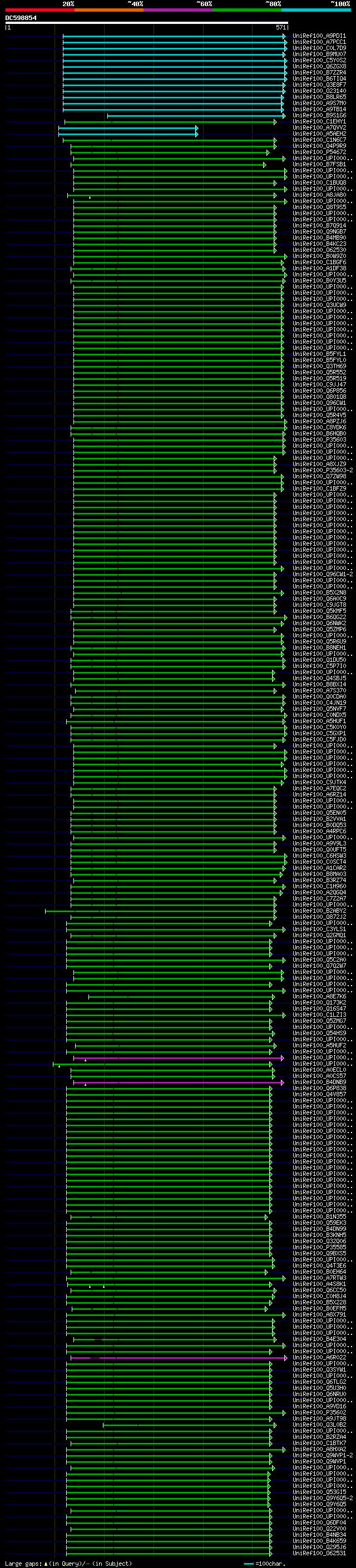Select hit UniRef100_A1CAR2
The width and height of the screenshot is (356, 1568).
(x=319, y=868)
